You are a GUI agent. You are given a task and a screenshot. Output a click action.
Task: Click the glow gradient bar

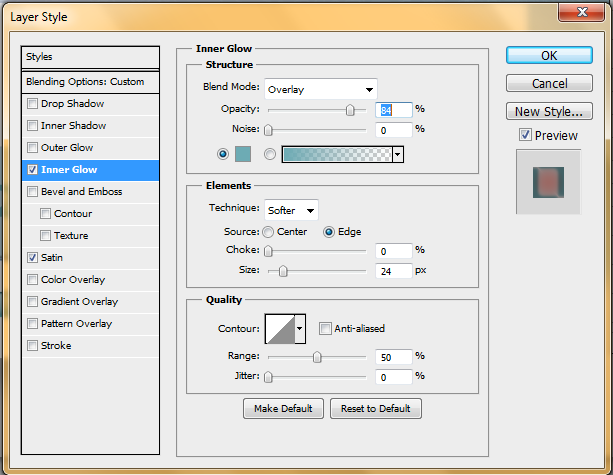(x=337, y=154)
